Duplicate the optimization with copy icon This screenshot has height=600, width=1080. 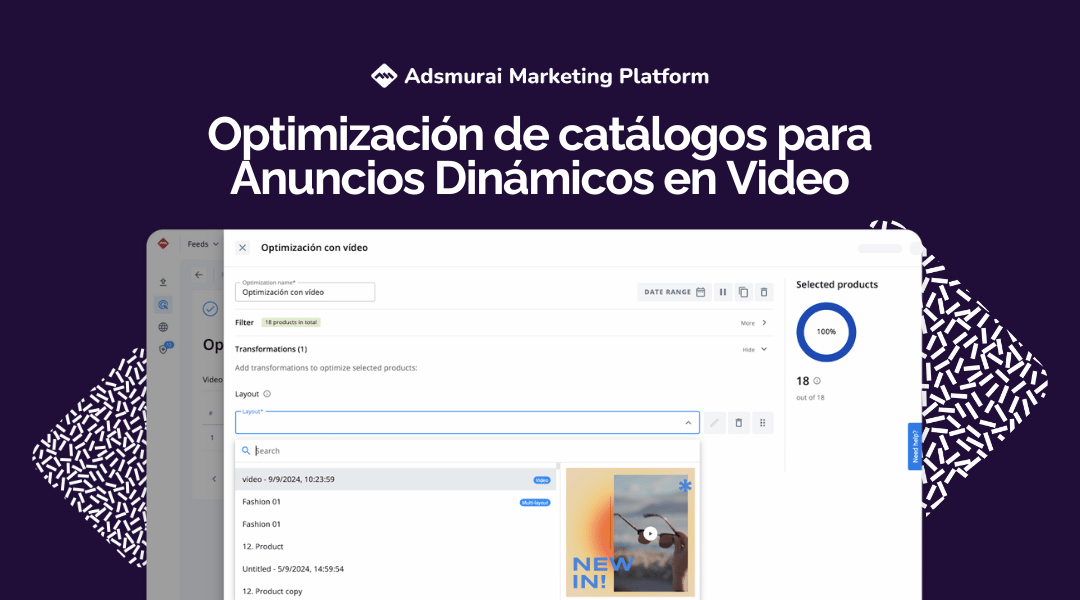(743, 292)
